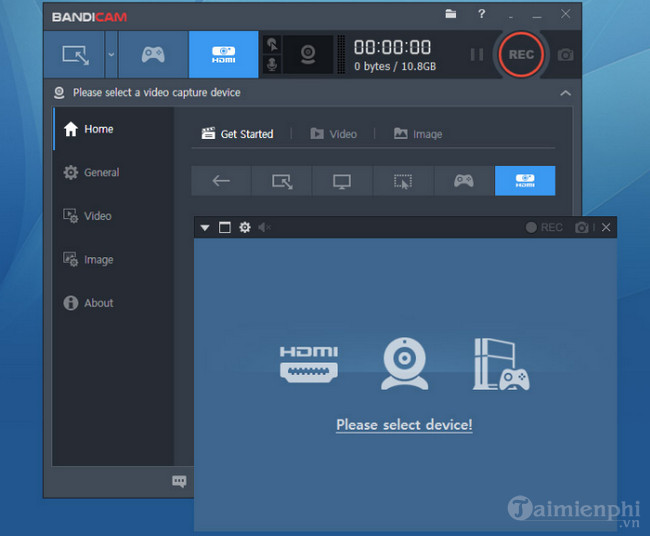Viewport: 650px width, 536px height.
Task: Switch to game recording mode in top toolbar
Action: click(x=153, y=54)
